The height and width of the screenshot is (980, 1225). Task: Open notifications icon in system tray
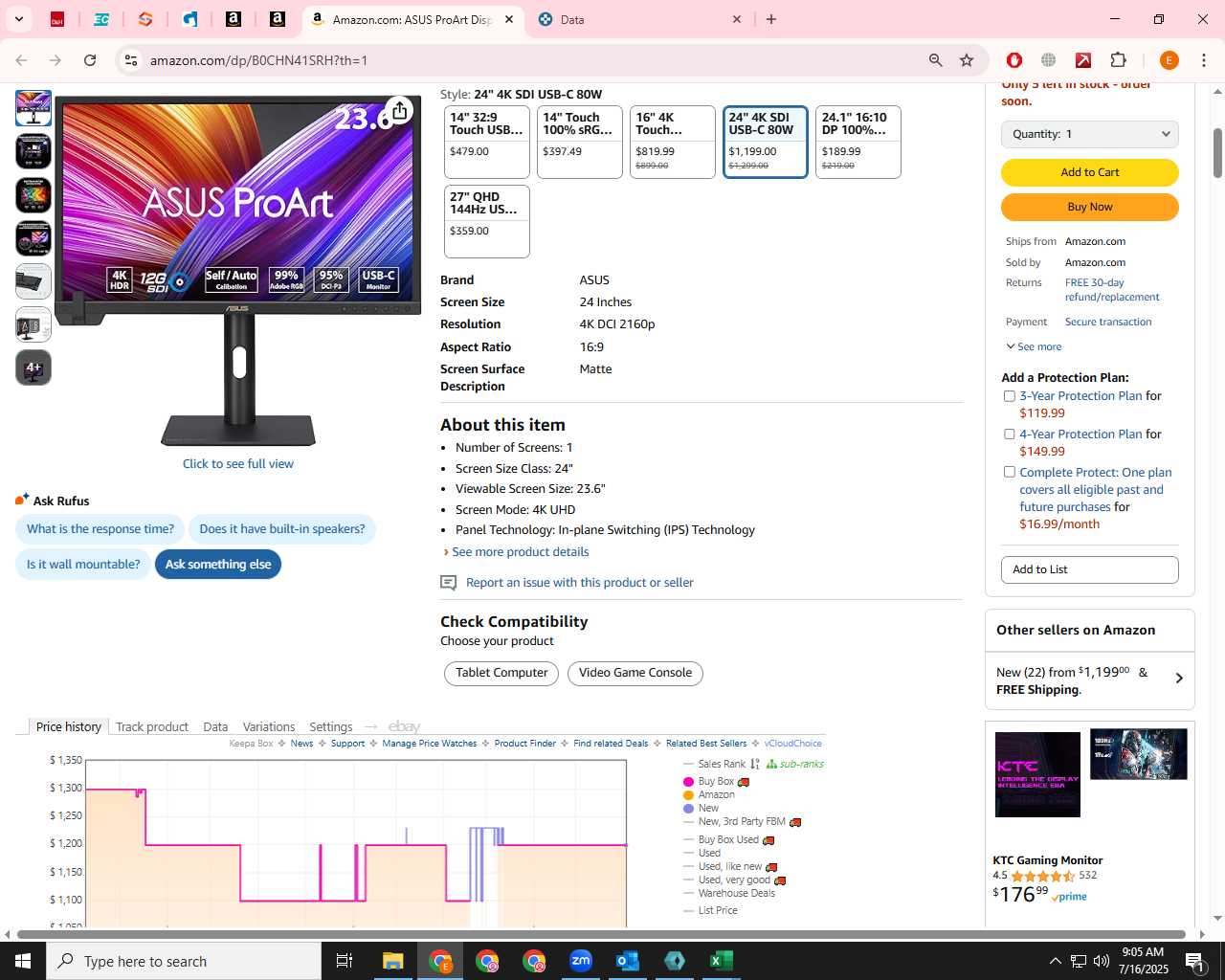pyautogui.click(x=1194, y=961)
